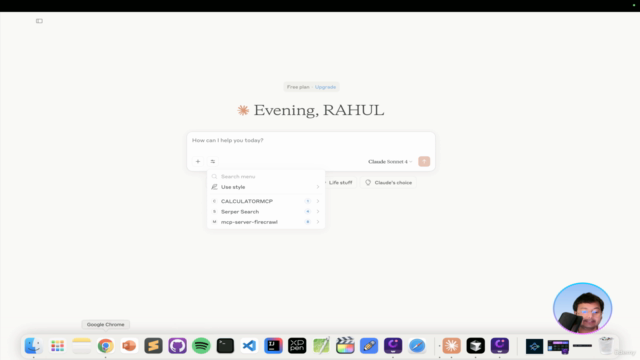The width and height of the screenshot is (640, 360).
Task: Open the green sketch pen app in the dock
Action: point(321,346)
